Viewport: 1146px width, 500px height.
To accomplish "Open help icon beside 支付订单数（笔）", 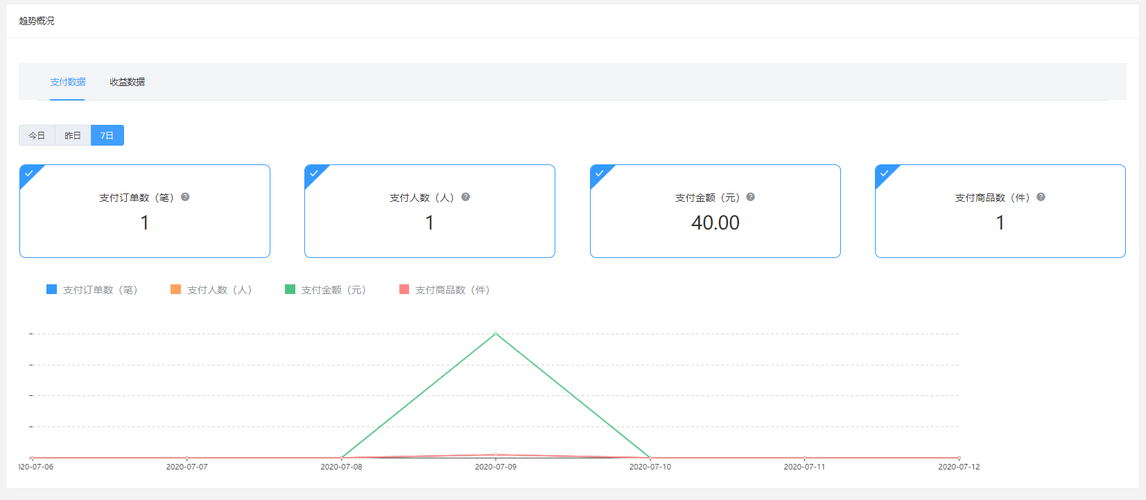I will (x=185, y=197).
